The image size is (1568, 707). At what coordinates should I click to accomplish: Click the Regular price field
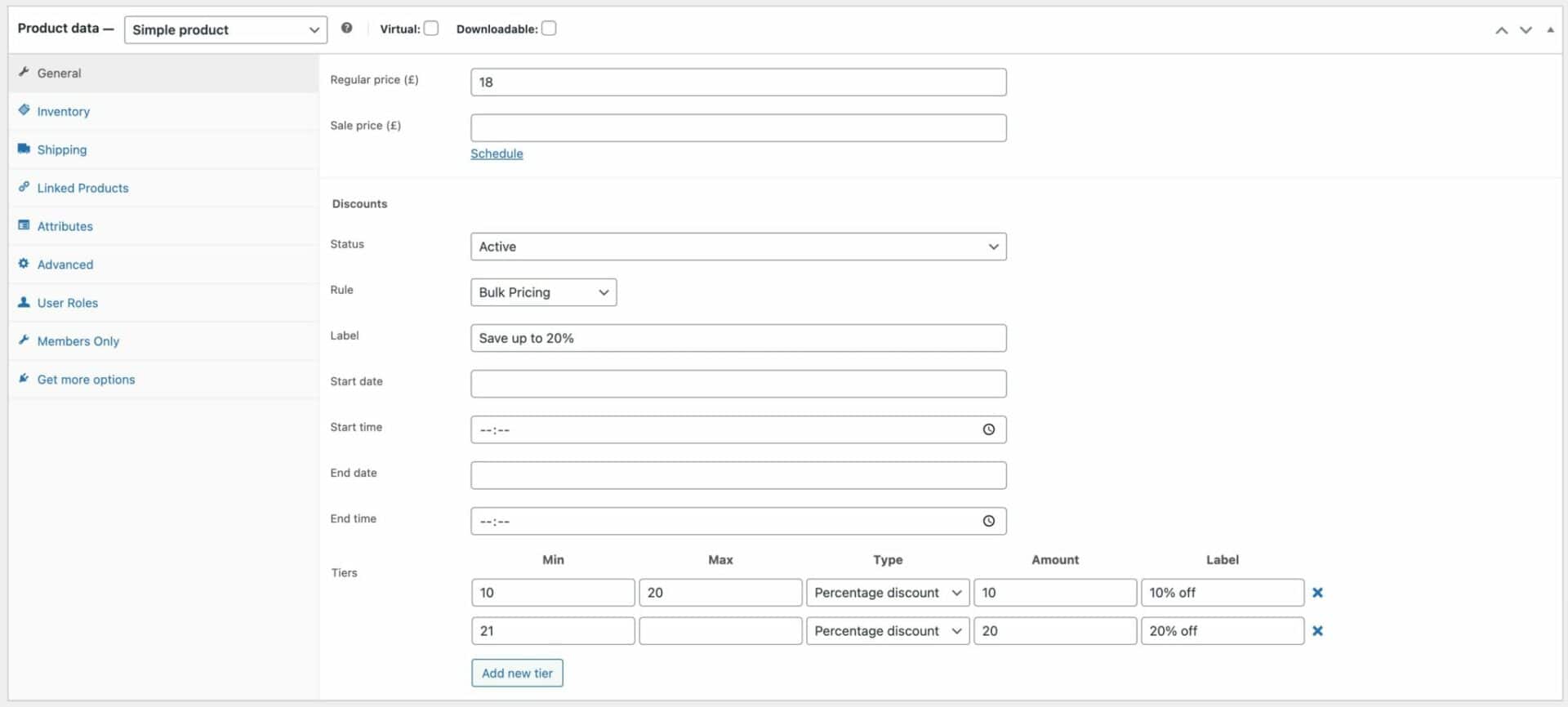[738, 82]
